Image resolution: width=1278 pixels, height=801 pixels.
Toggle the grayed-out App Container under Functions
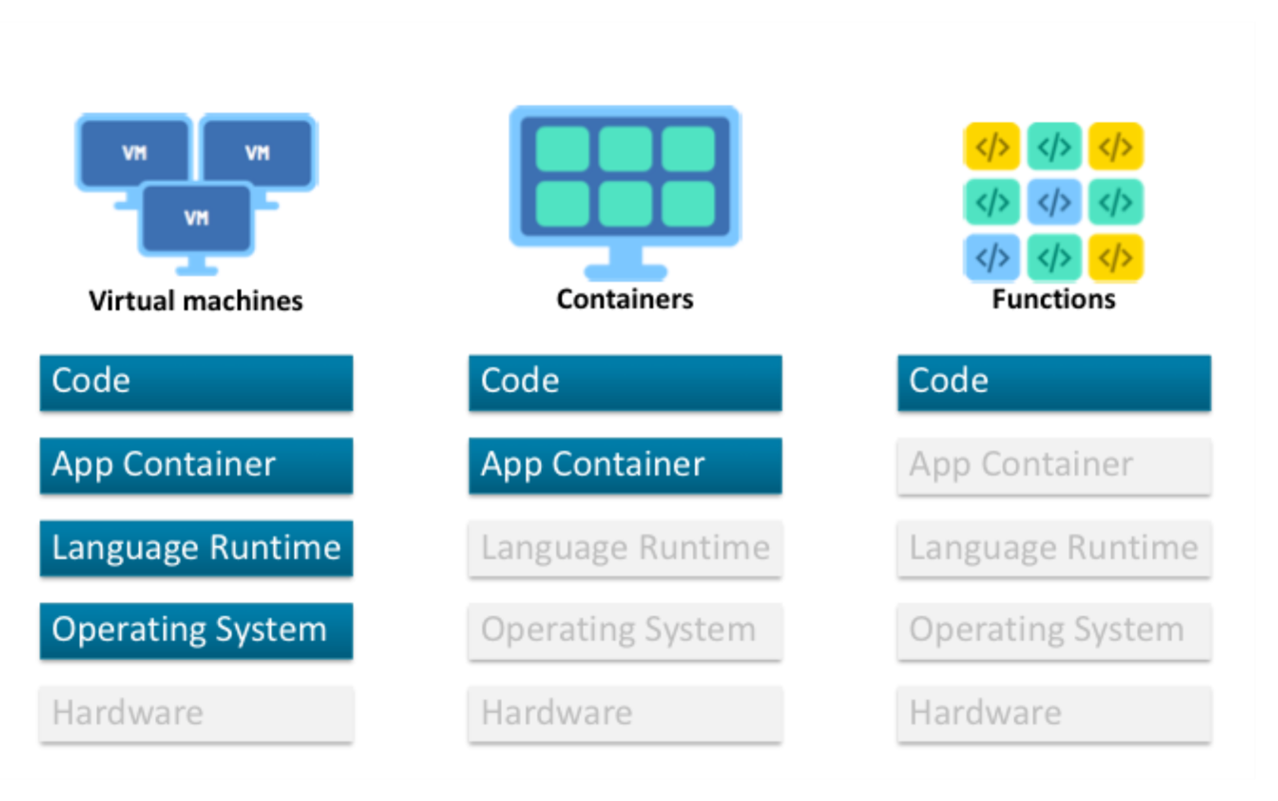pyautogui.click(x=1053, y=465)
